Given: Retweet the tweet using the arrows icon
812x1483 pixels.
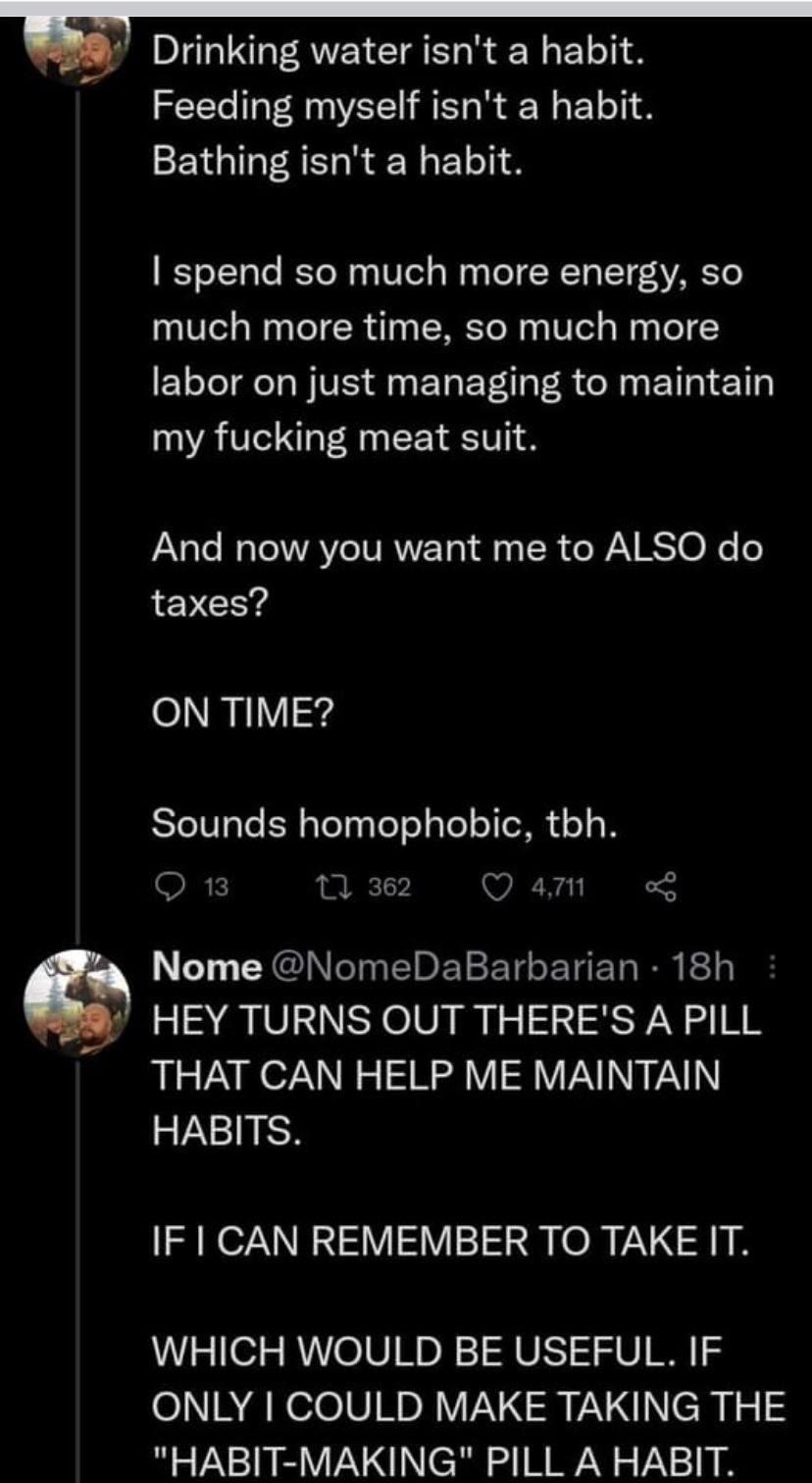Looking at the screenshot, I should pos(325,888).
